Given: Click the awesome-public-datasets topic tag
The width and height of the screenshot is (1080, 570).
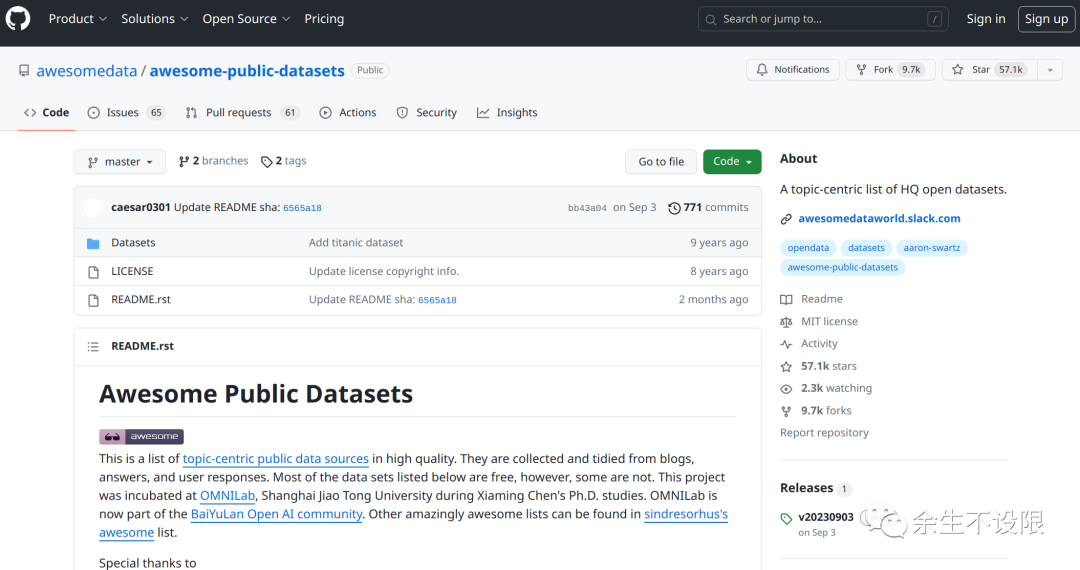Looking at the screenshot, I should pos(843,267).
